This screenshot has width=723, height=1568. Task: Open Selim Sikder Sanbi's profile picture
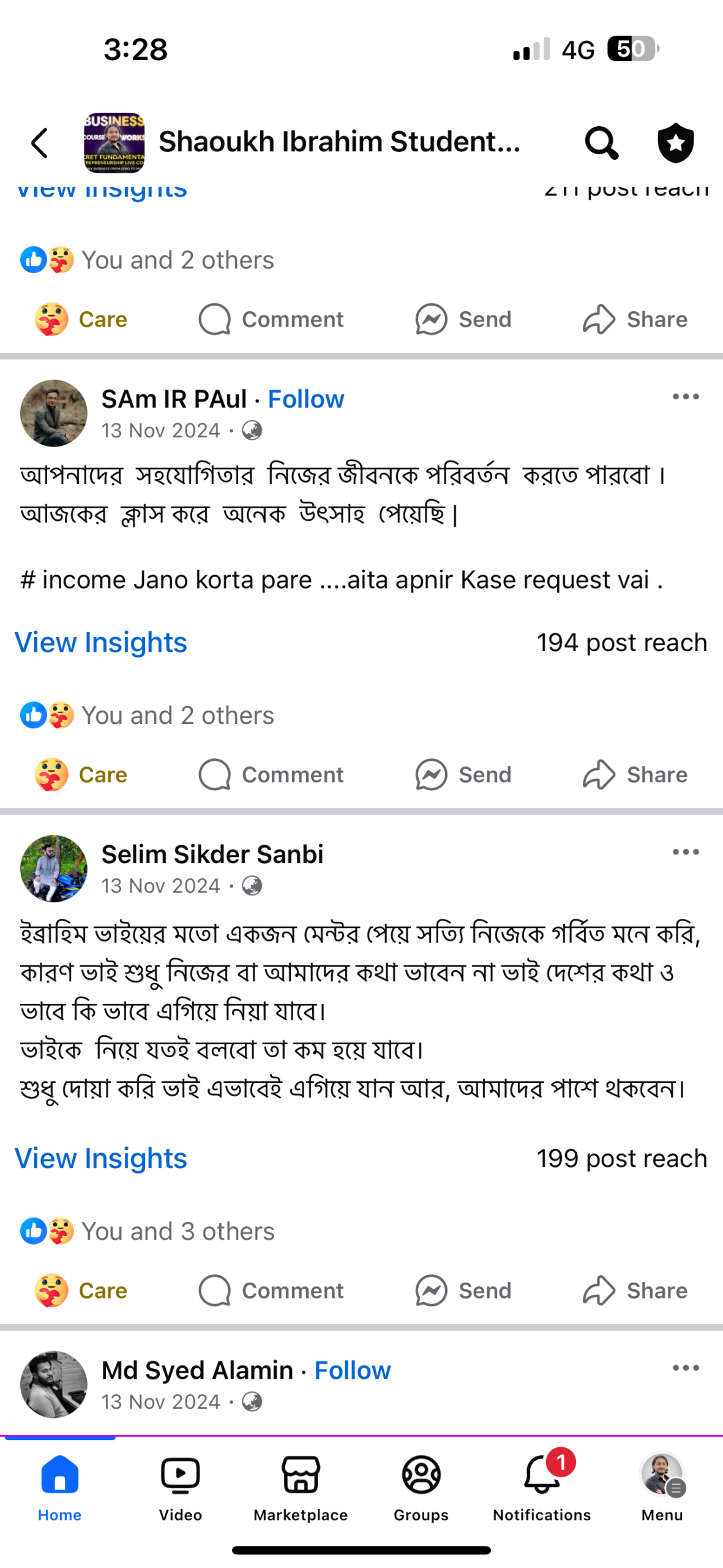(54, 868)
